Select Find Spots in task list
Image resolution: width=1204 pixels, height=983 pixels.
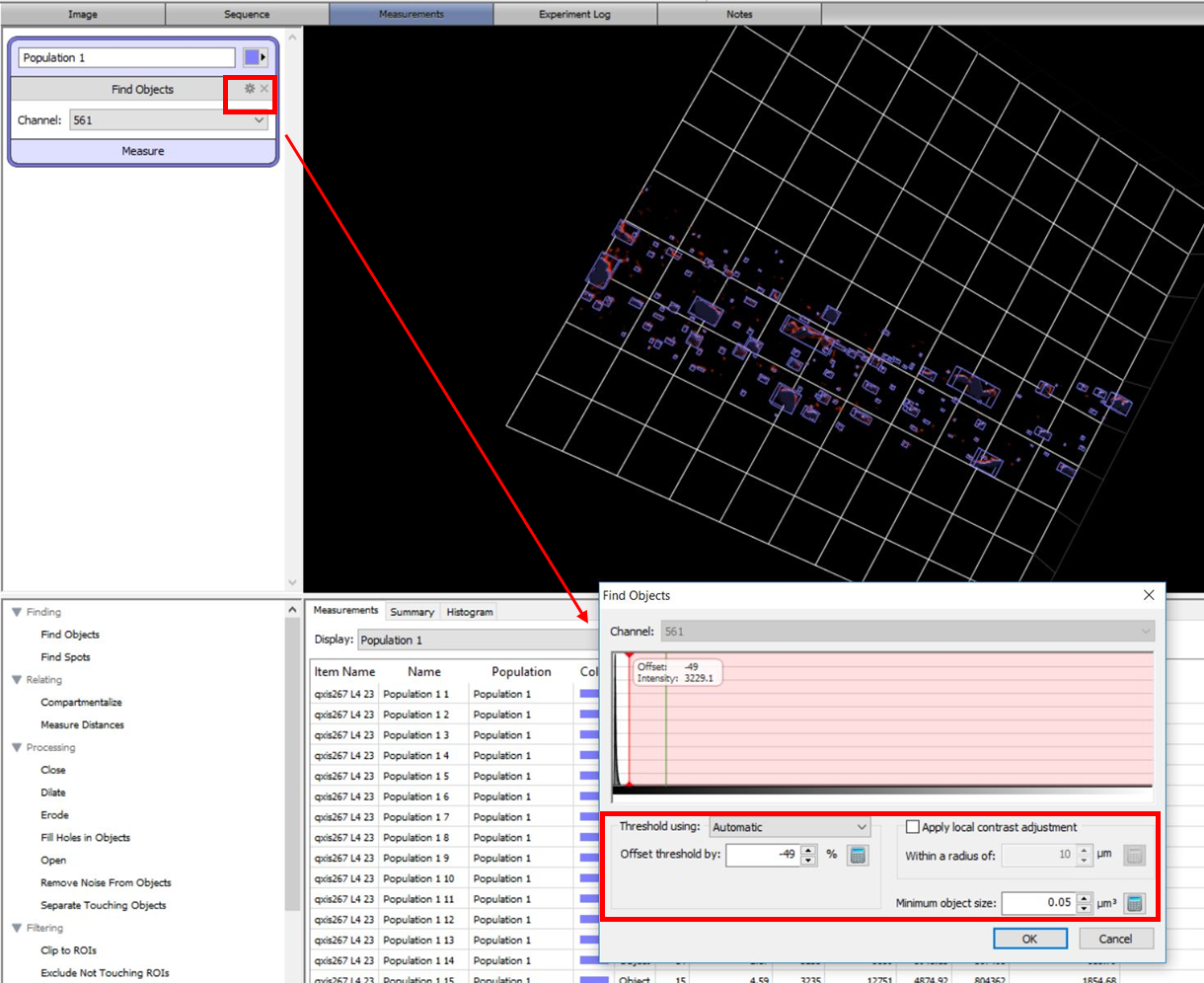pos(65,657)
